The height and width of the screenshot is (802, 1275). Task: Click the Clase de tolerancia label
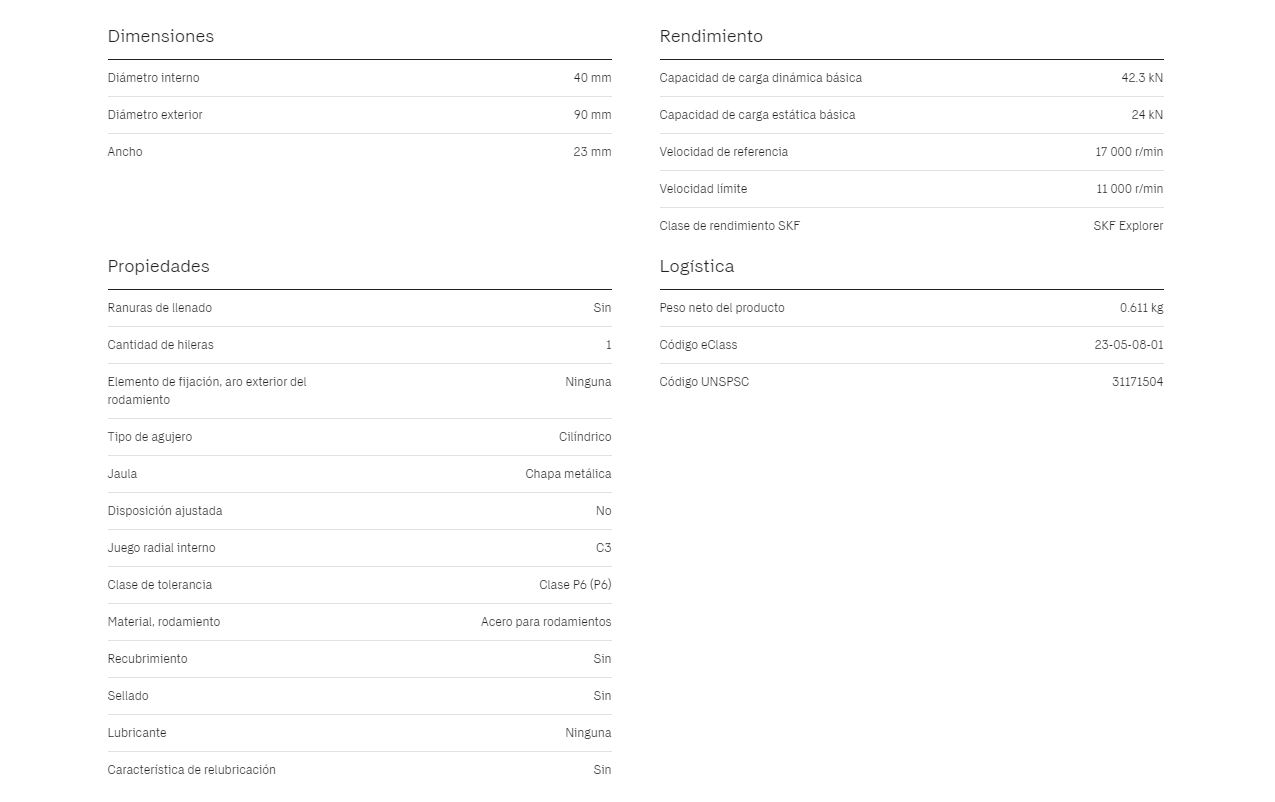[x=160, y=585]
